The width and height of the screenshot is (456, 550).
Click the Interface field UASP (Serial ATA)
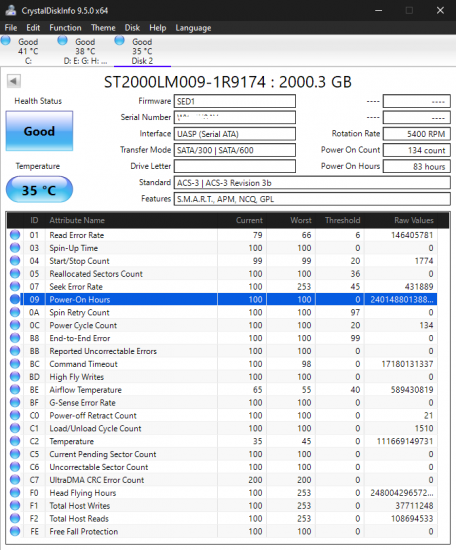(x=235, y=134)
